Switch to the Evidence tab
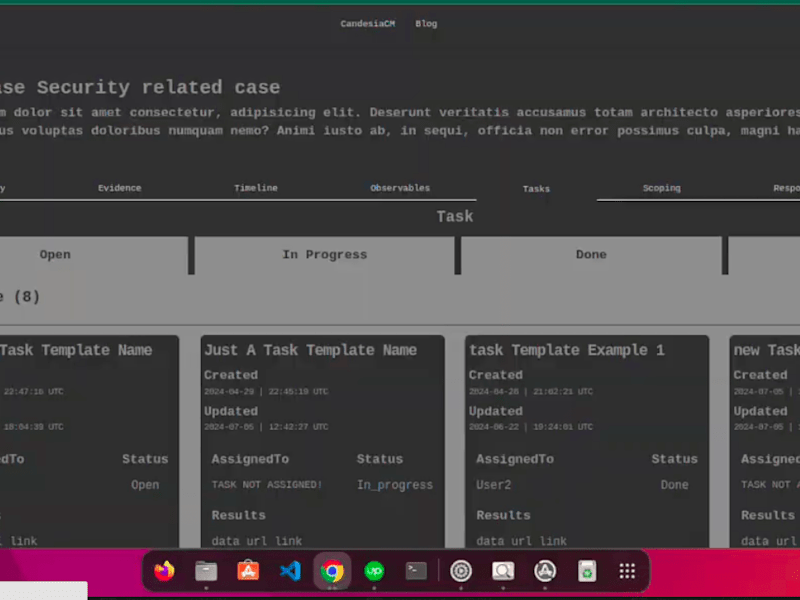The width and height of the screenshot is (800, 600). click(x=119, y=188)
